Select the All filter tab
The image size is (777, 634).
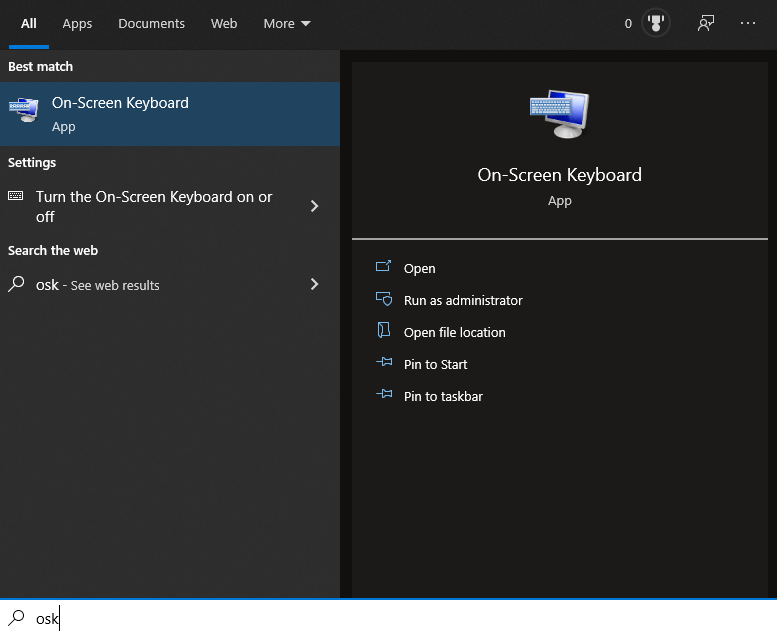29,23
